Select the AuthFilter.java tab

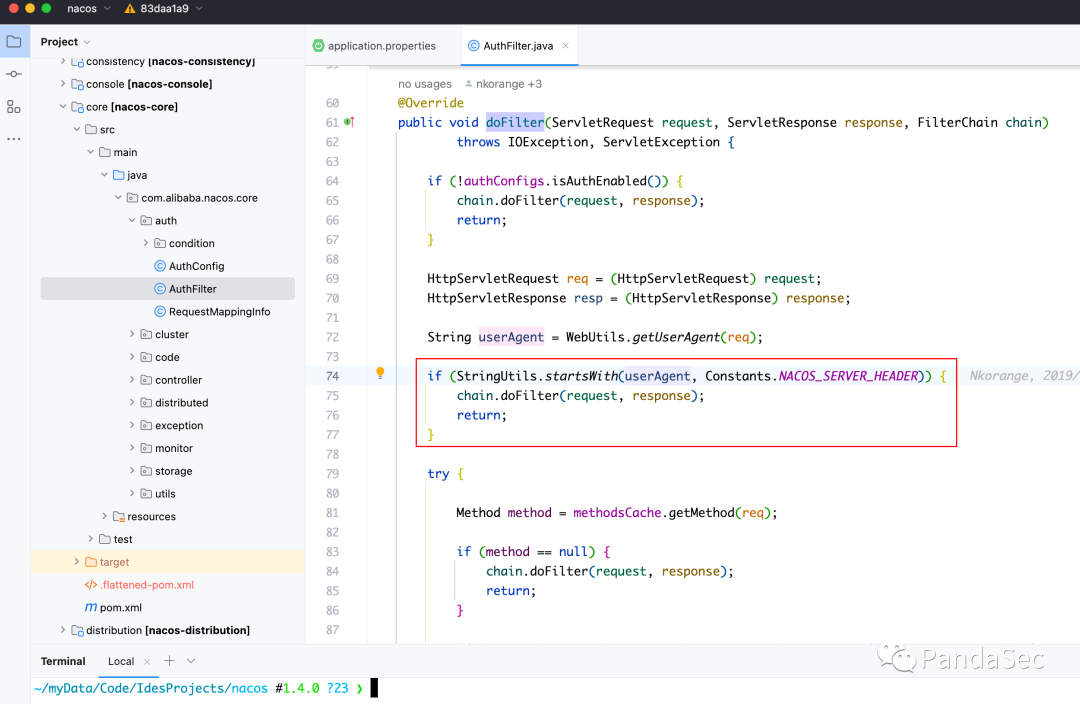(518, 45)
